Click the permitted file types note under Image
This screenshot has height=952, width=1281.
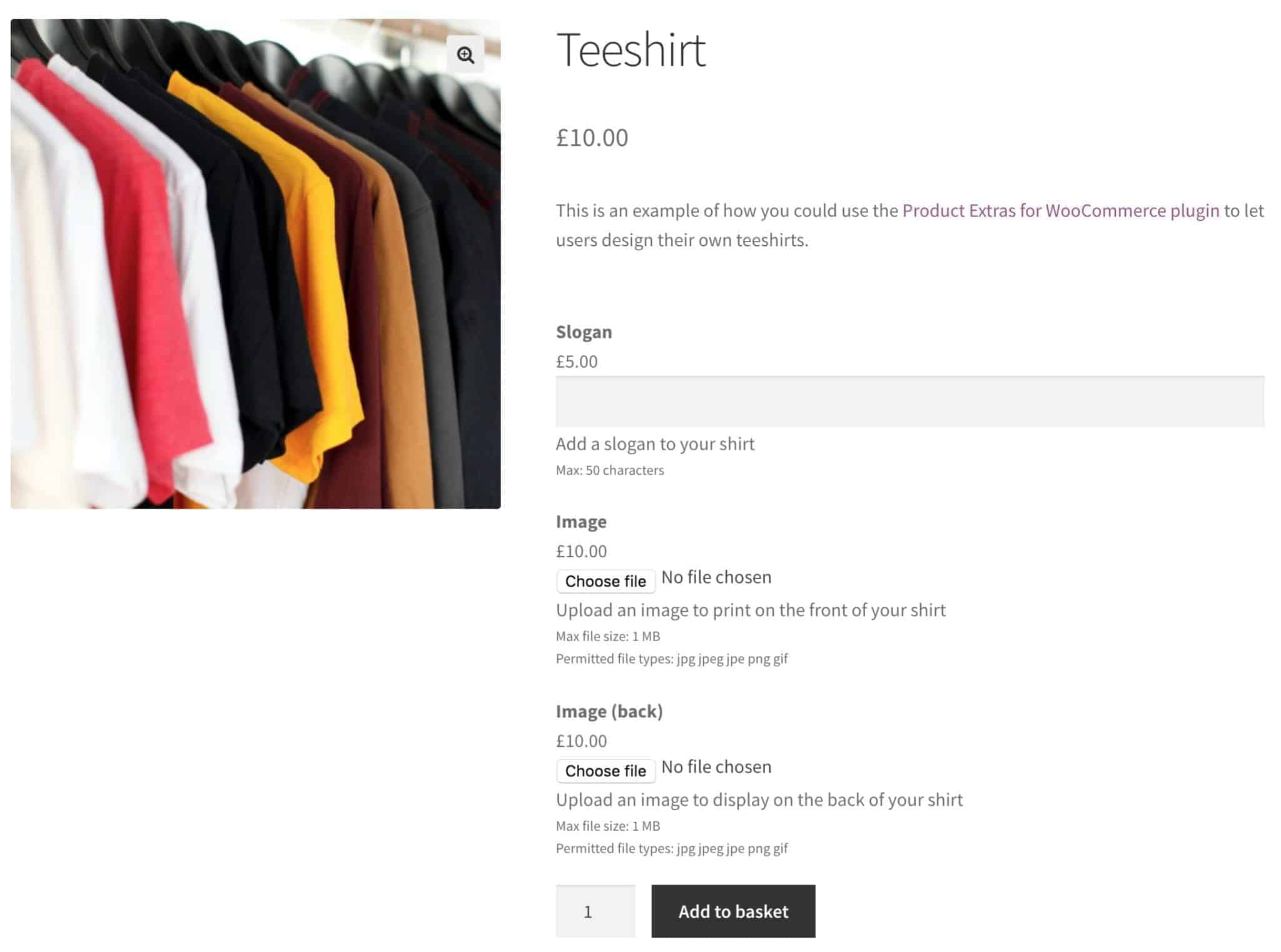(x=672, y=658)
